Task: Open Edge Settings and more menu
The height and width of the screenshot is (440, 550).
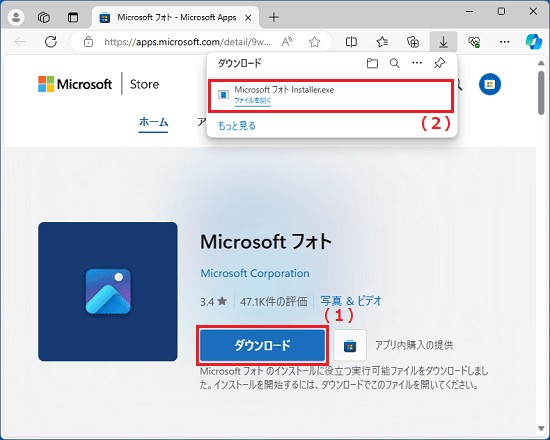Action: click(x=504, y=42)
